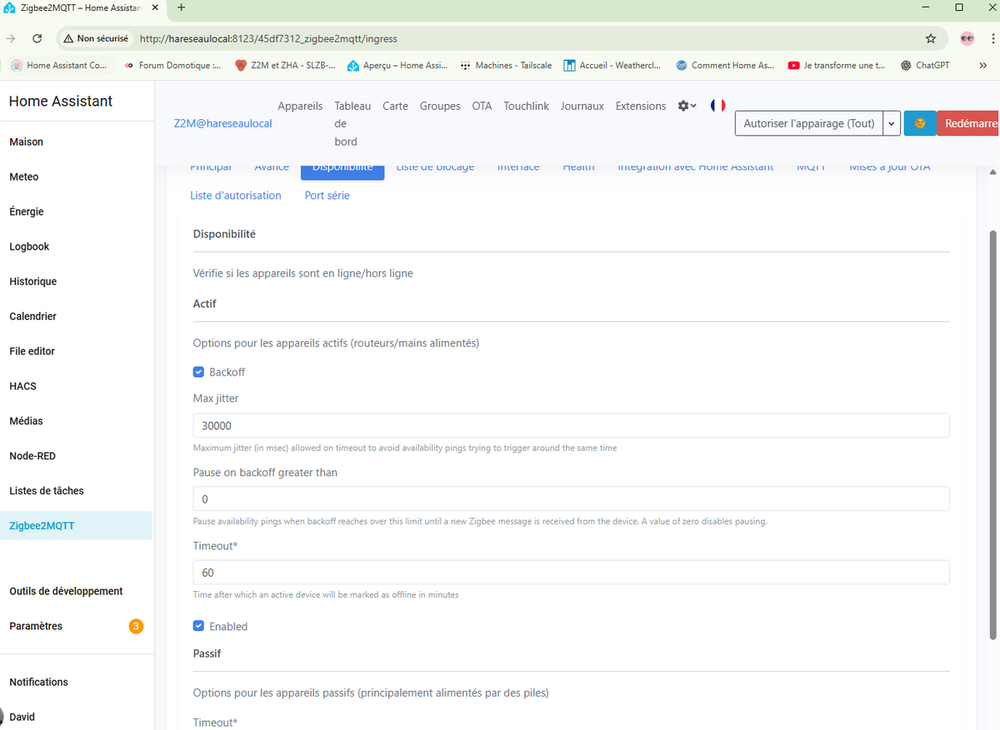
Task: Open the ChatGPT bookmark
Action: 925,65
